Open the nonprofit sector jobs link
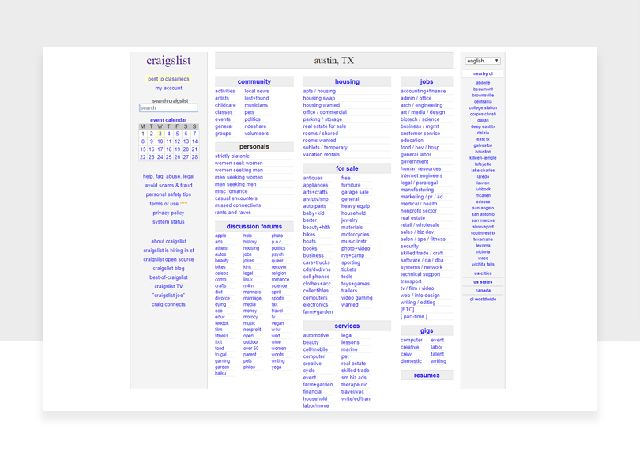The image size is (640, 456). [x=419, y=211]
